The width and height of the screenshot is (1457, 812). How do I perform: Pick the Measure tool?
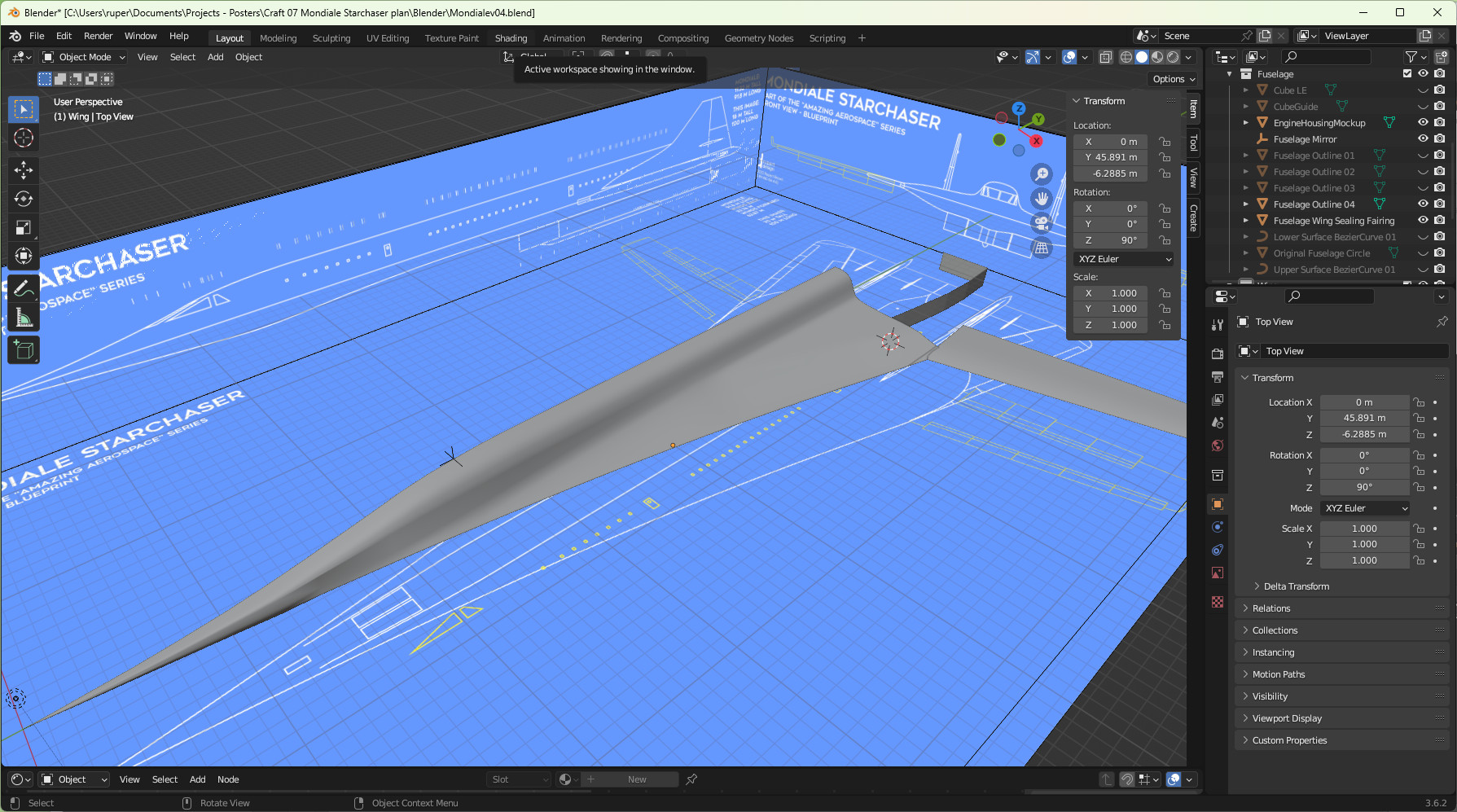pos(24,318)
